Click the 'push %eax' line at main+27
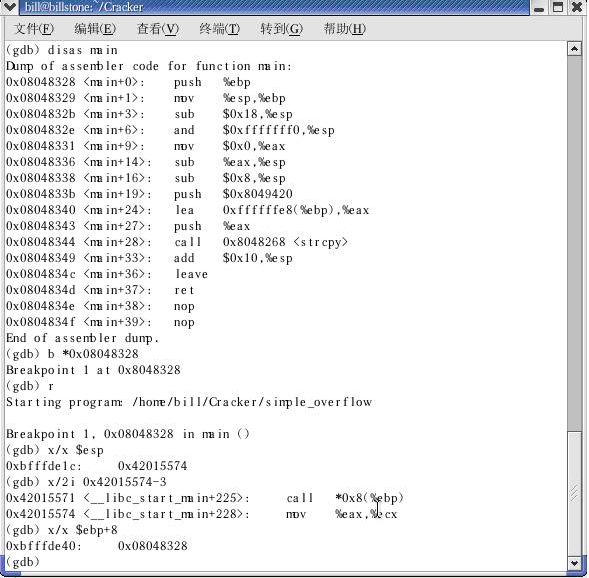 [x=128, y=226]
